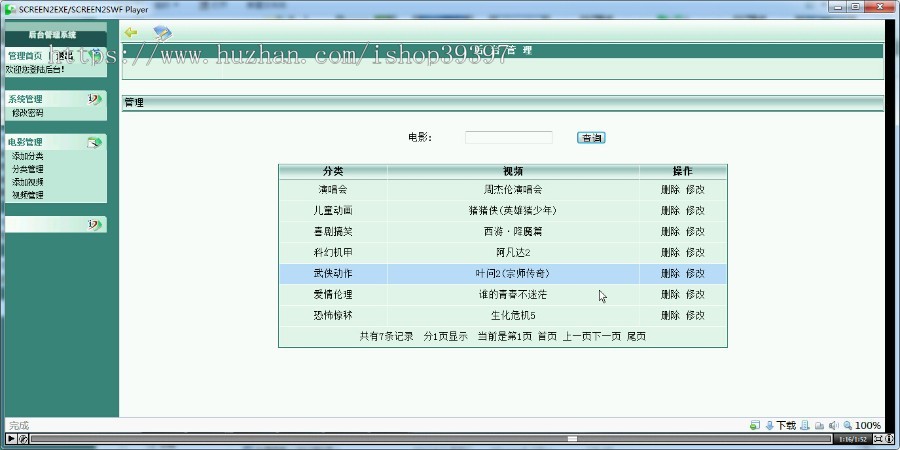
Task: Click the play button in the player
Action: coord(11,439)
